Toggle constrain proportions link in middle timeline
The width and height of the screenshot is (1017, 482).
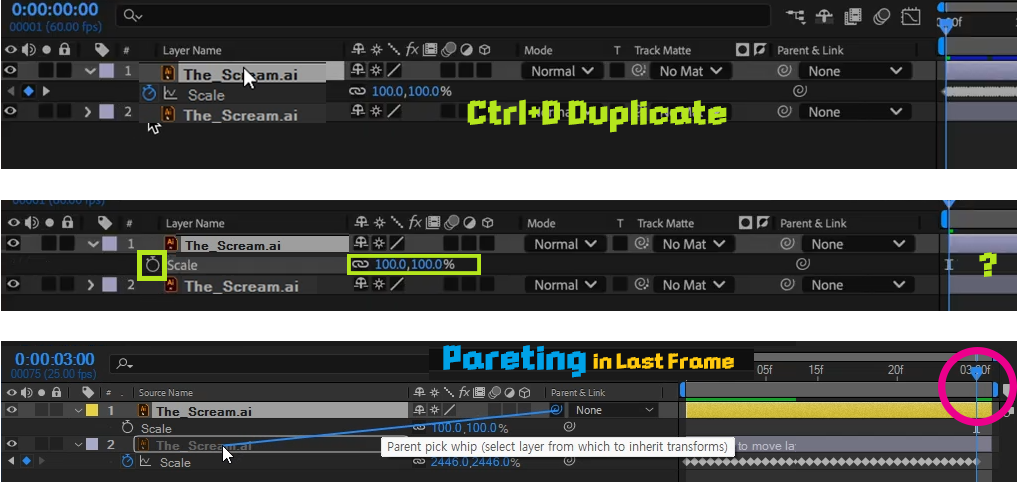coord(359,265)
